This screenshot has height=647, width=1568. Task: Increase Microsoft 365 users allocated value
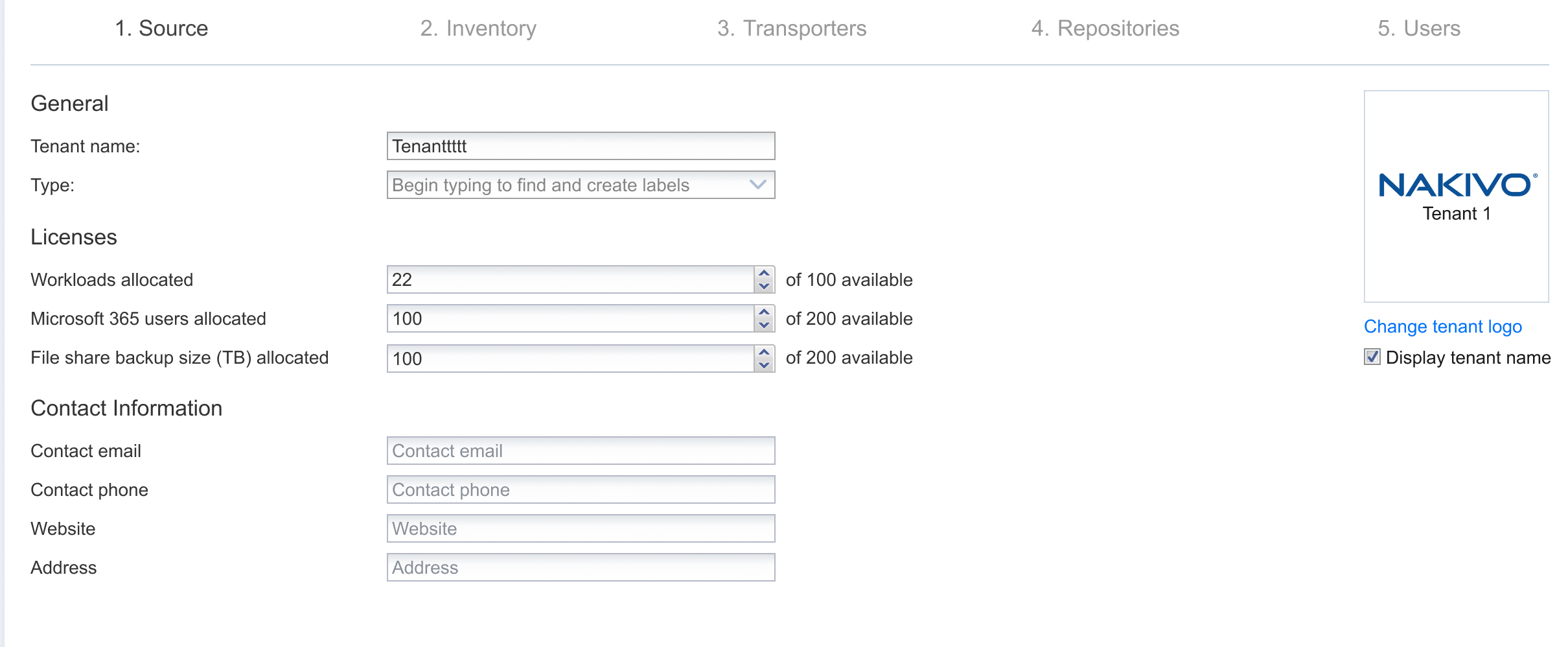tap(764, 312)
